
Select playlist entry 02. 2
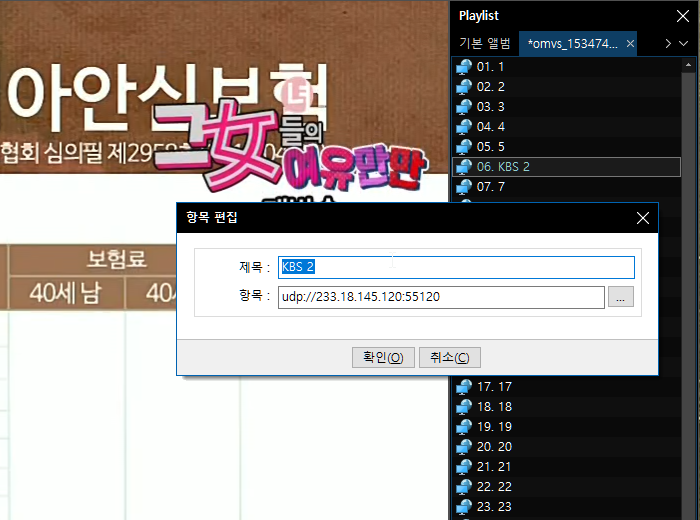[x=567, y=87]
